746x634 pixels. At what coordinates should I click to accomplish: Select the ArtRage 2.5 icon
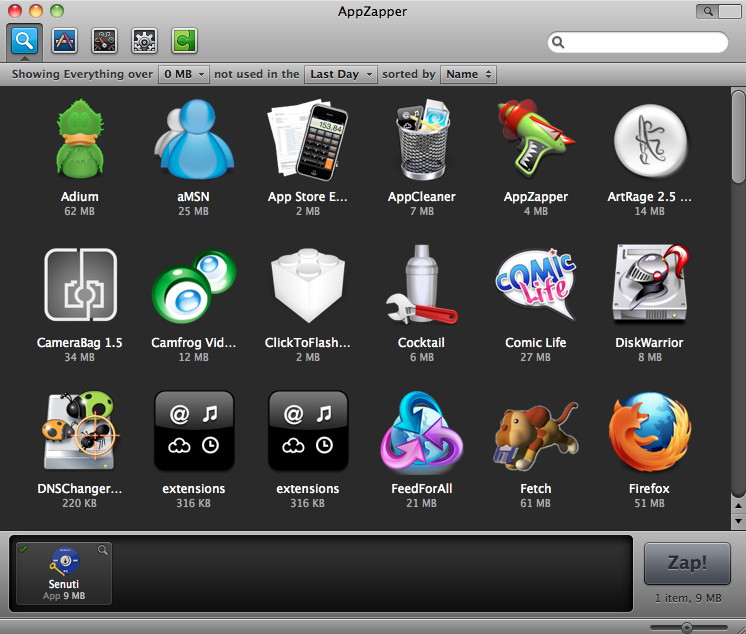coord(650,141)
